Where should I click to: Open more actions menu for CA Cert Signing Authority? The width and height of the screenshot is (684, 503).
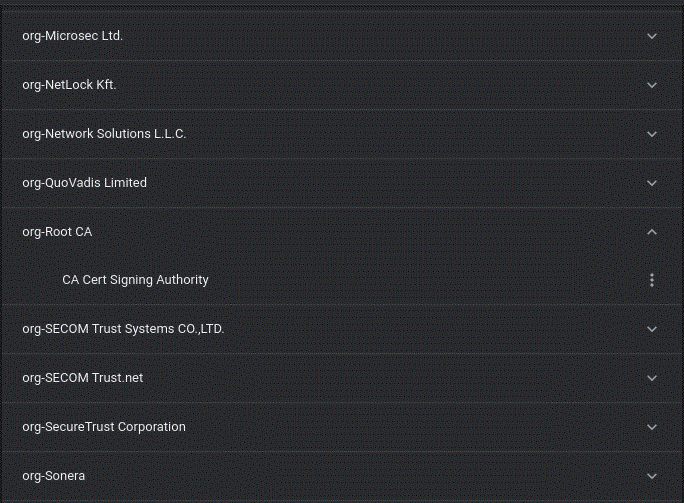(652, 280)
